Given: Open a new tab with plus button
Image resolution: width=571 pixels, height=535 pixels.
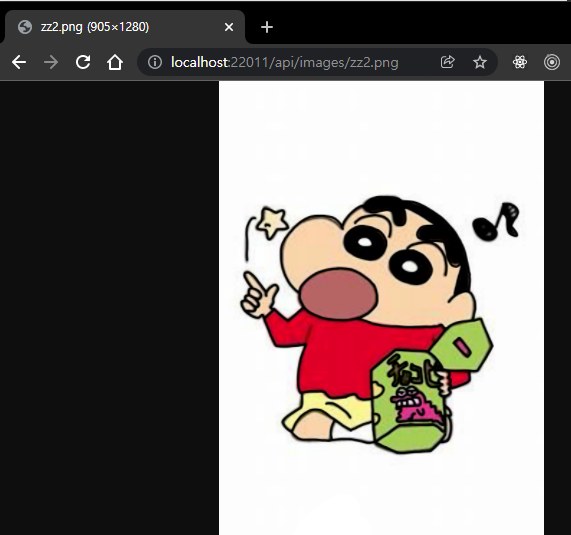Looking at the screenshot, I should point(267,27).
